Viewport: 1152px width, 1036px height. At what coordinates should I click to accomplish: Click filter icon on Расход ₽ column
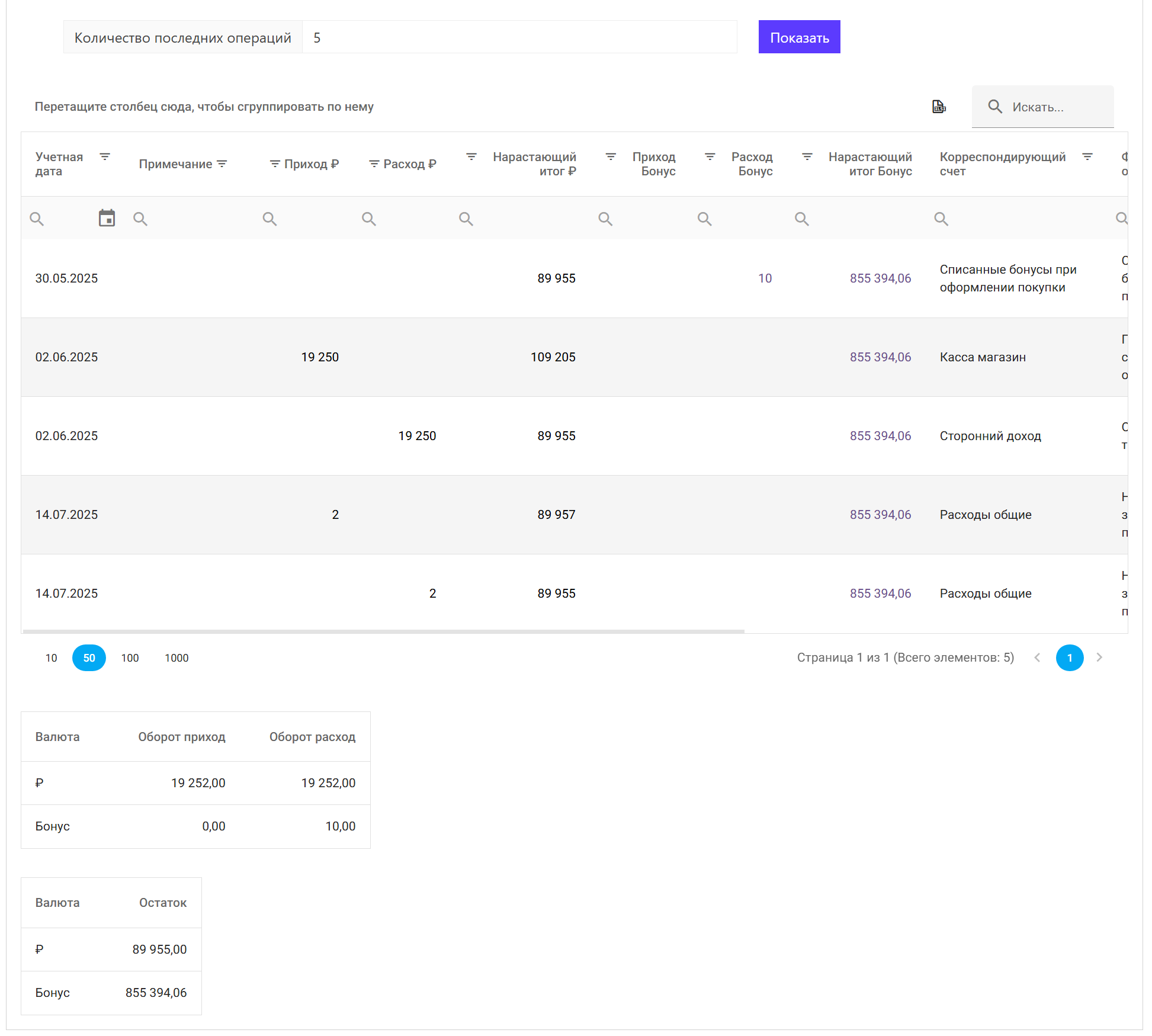[374, 164]
